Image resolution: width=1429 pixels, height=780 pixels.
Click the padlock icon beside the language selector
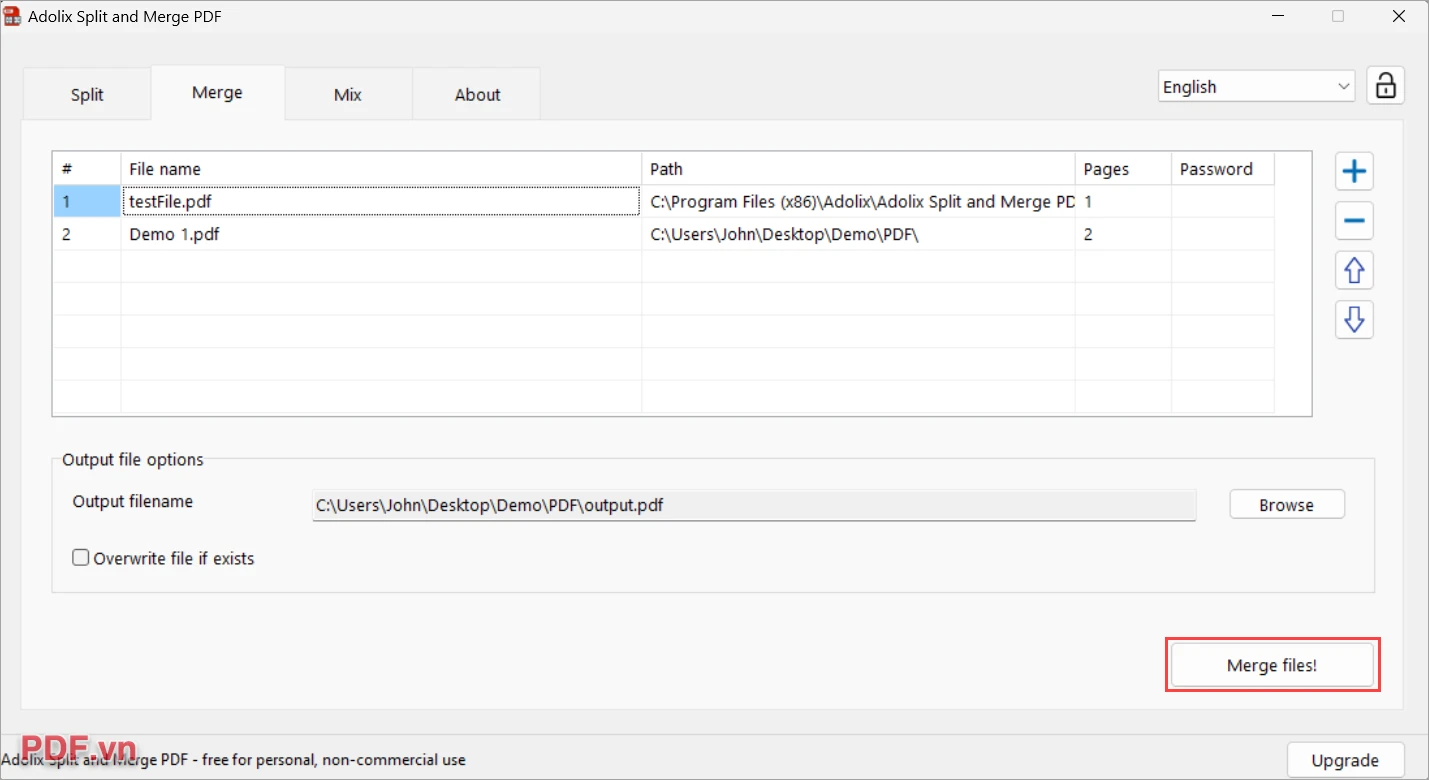pos(1385,86)
